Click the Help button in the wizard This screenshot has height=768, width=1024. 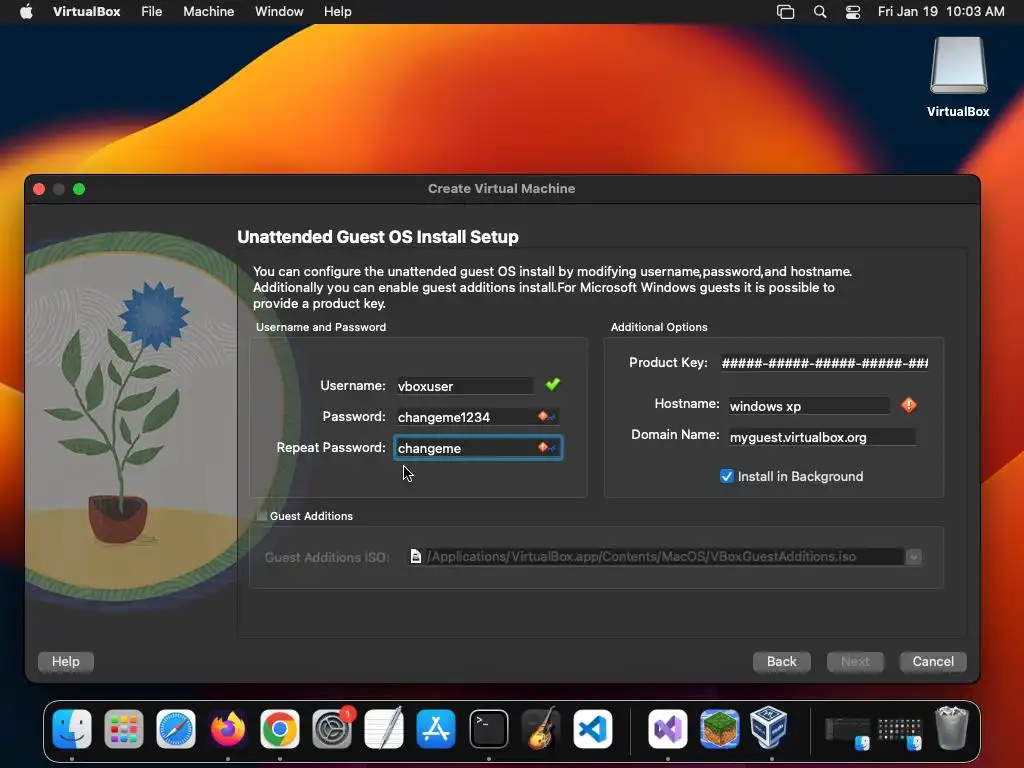point(65,662)
